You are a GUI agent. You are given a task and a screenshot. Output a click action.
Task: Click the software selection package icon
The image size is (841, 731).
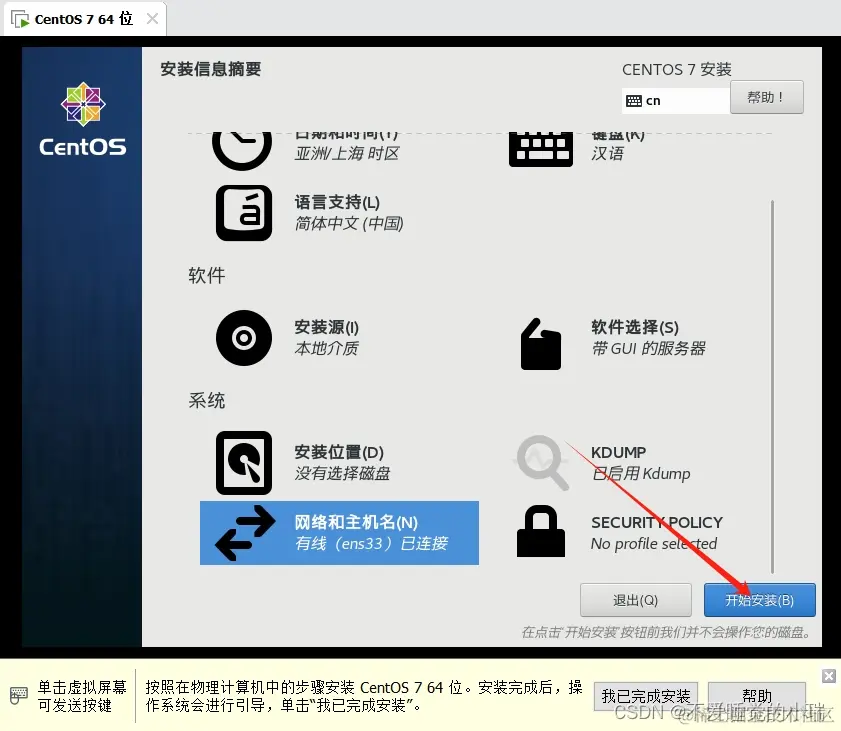pyautogui.click(x=541, y=344)
